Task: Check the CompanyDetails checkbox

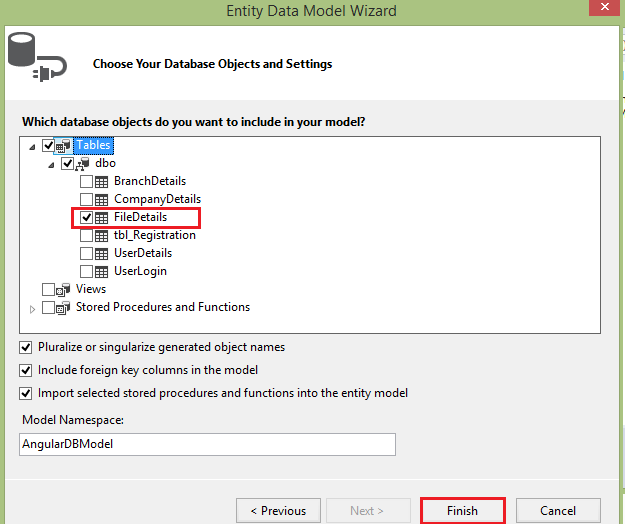Action: click(86, 200)
